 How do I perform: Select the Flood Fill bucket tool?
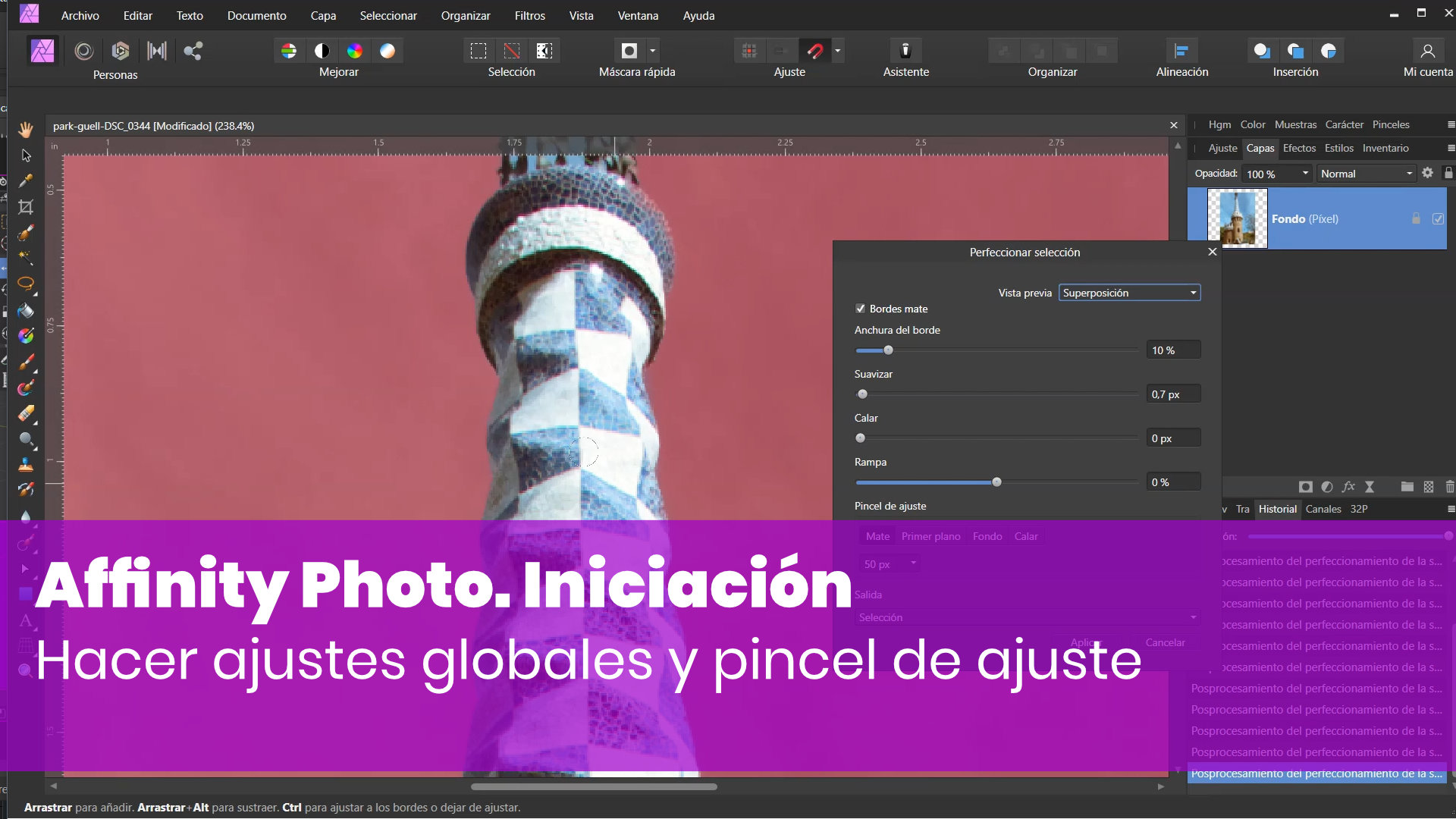[26, 310]
